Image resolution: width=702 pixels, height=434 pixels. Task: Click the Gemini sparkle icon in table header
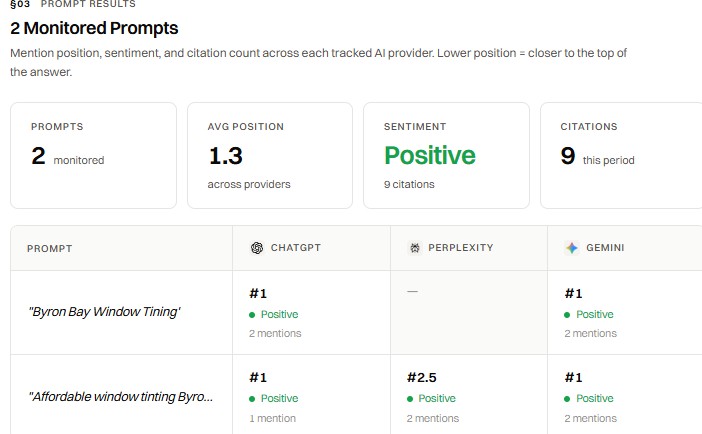point(572,248)
